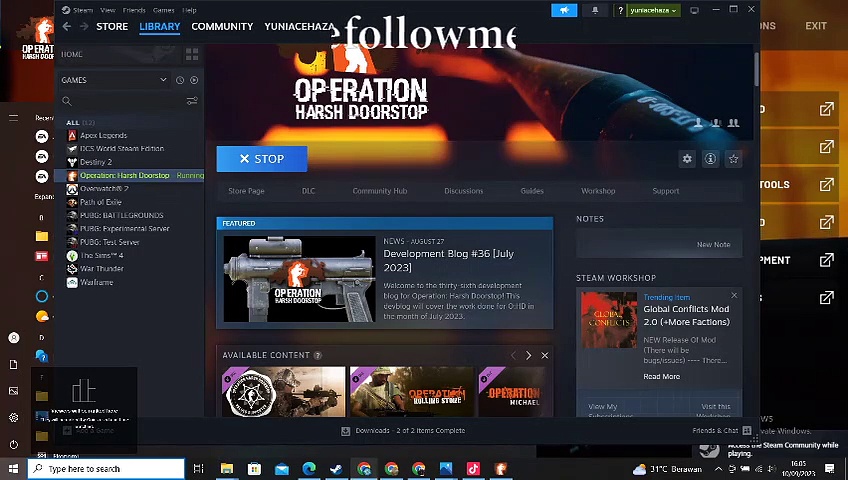Open Steam notifications bell icon
Screen dimensions: 848x480
coord(595,10)
